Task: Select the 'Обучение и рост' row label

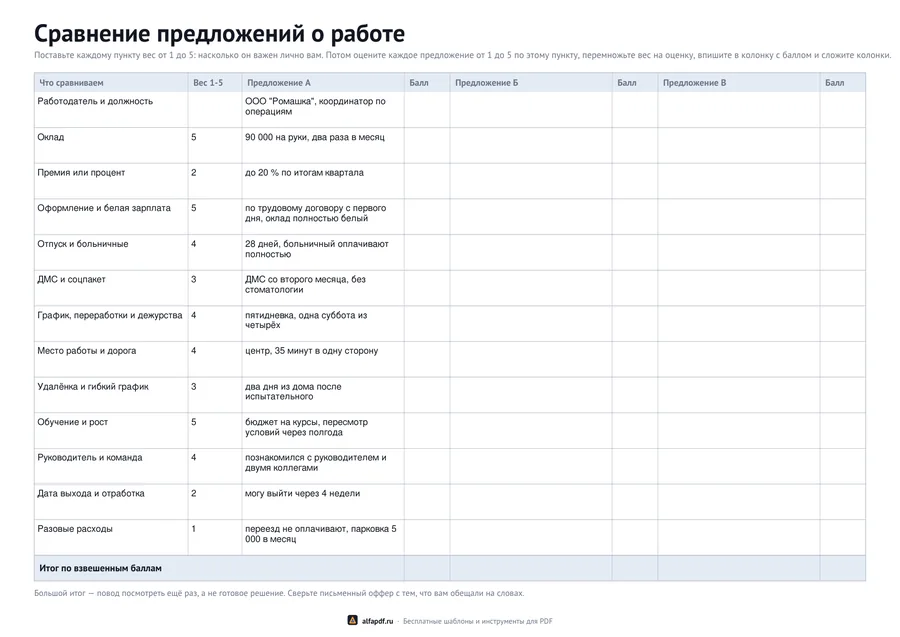Action: (x=72, y=422)
